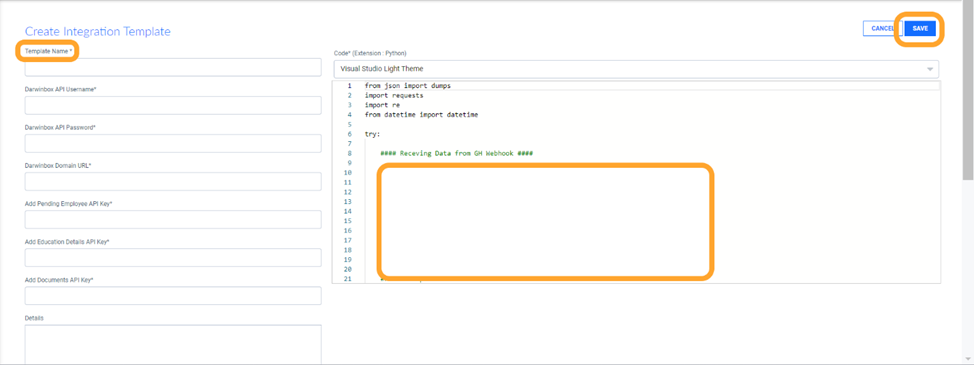974x365 pixels.
Task: Click the 'Darwinbox API Username*' label
Action: click(60, 89)
